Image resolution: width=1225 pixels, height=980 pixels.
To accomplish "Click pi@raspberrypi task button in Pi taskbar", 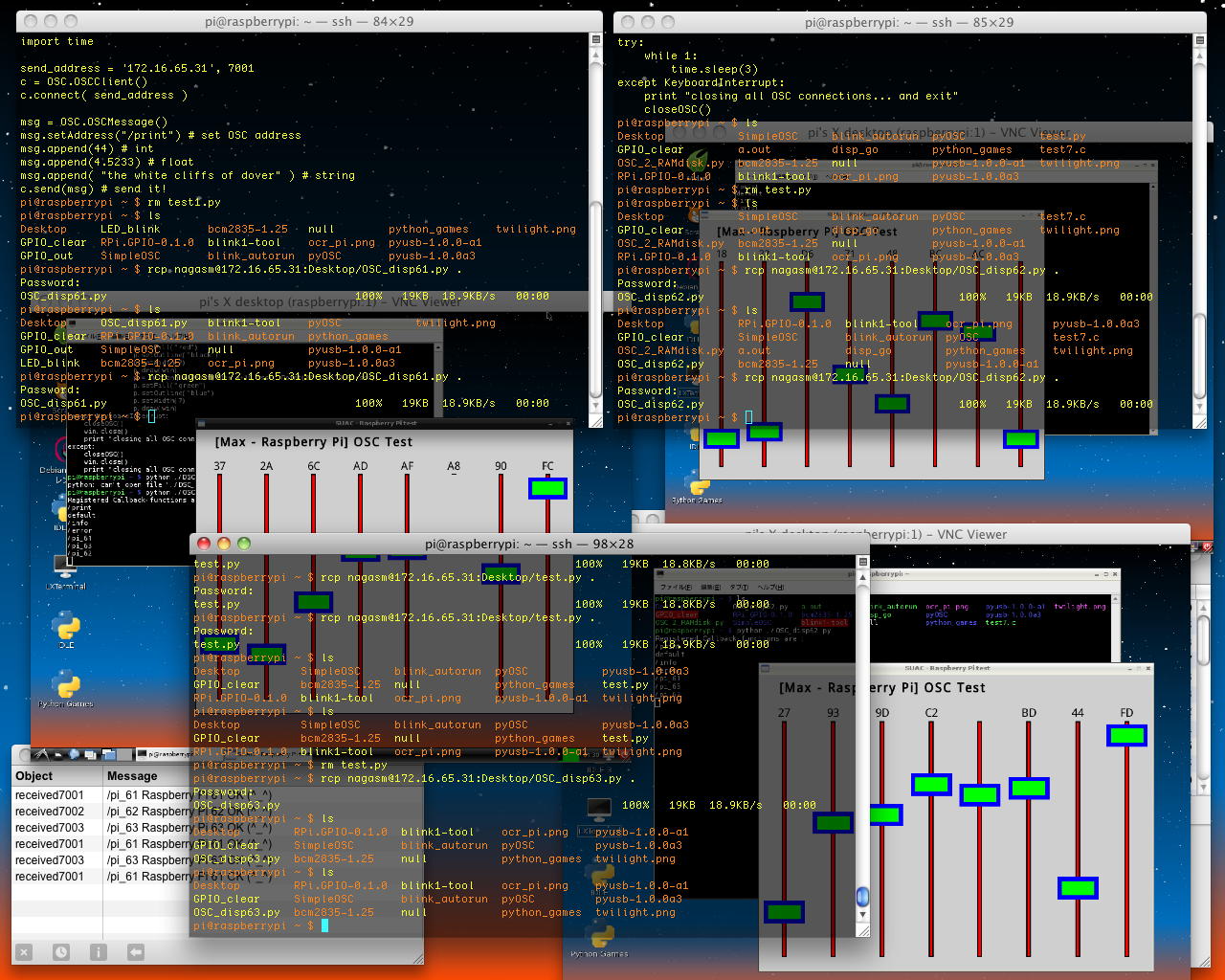I will click(165, 754).
